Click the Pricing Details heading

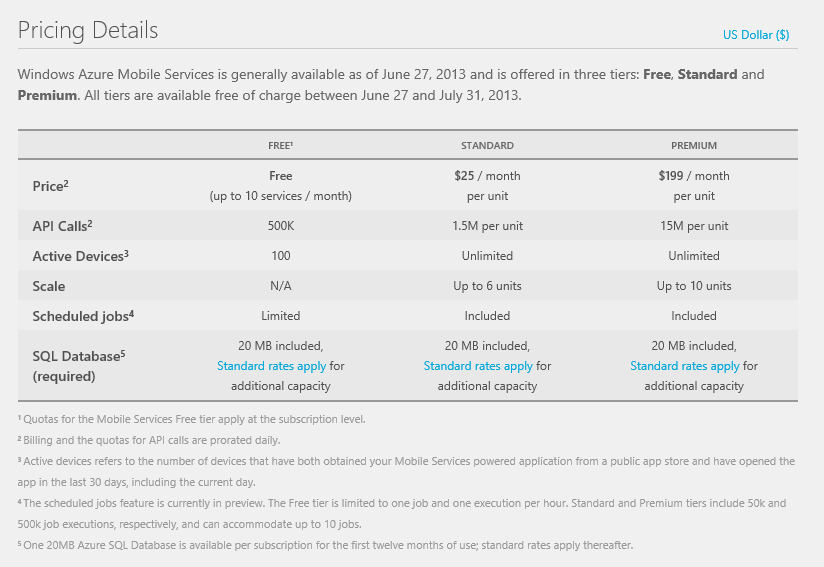[x=88, y=30]
